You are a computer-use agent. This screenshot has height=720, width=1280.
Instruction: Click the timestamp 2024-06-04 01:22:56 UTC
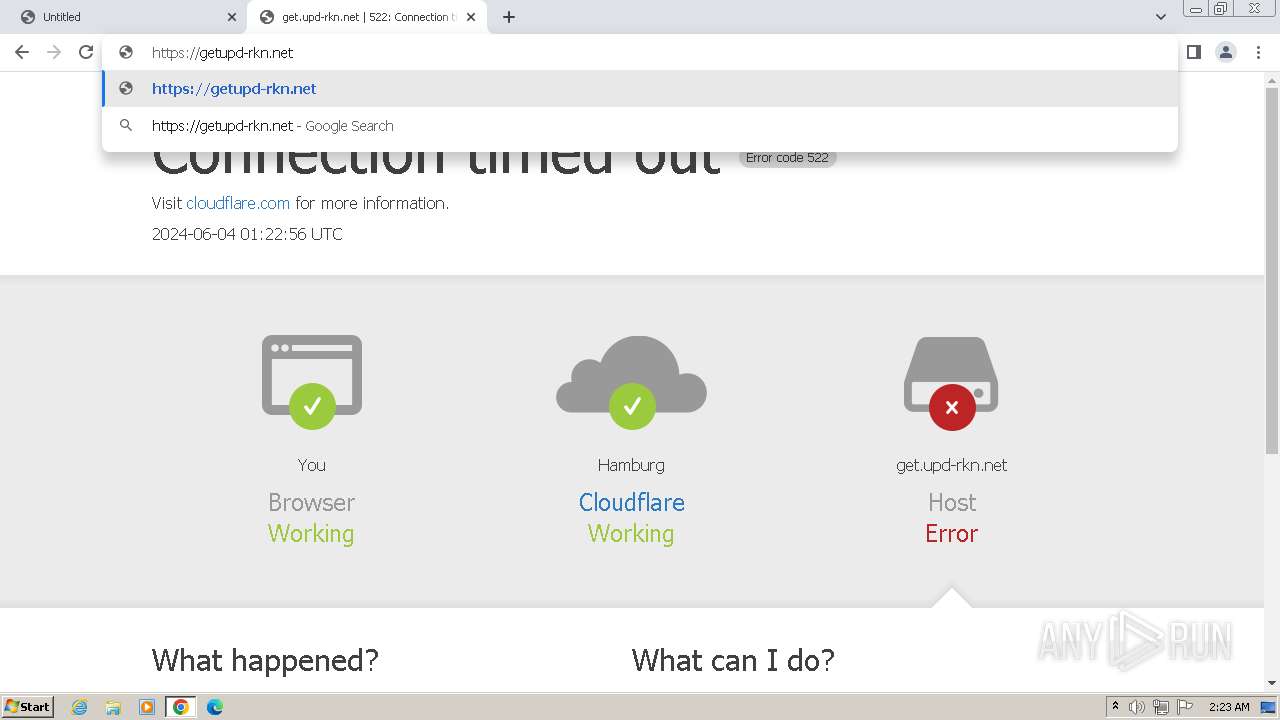tap(247, 234)
